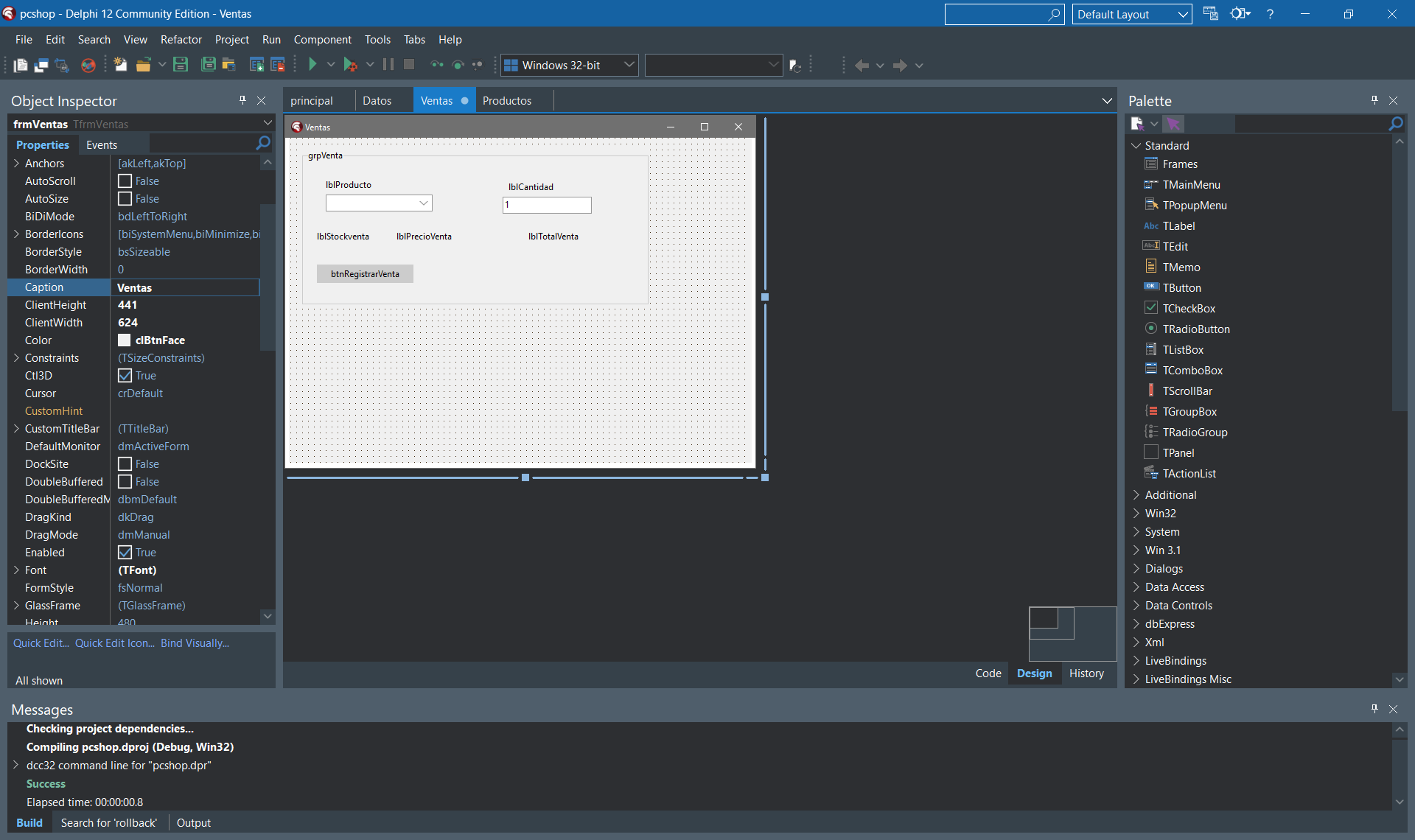
Task: Click the Palette search magnifier icon
Action: tap(1396, 124)
